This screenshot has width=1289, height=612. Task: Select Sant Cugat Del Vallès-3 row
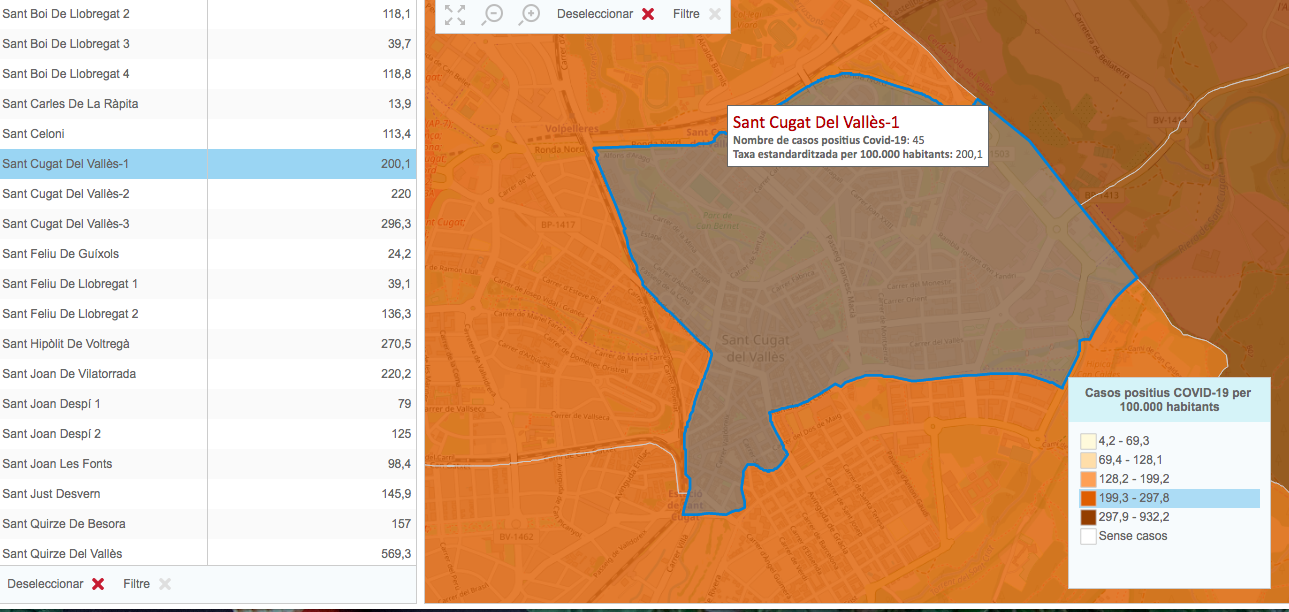tap(207, 224)
